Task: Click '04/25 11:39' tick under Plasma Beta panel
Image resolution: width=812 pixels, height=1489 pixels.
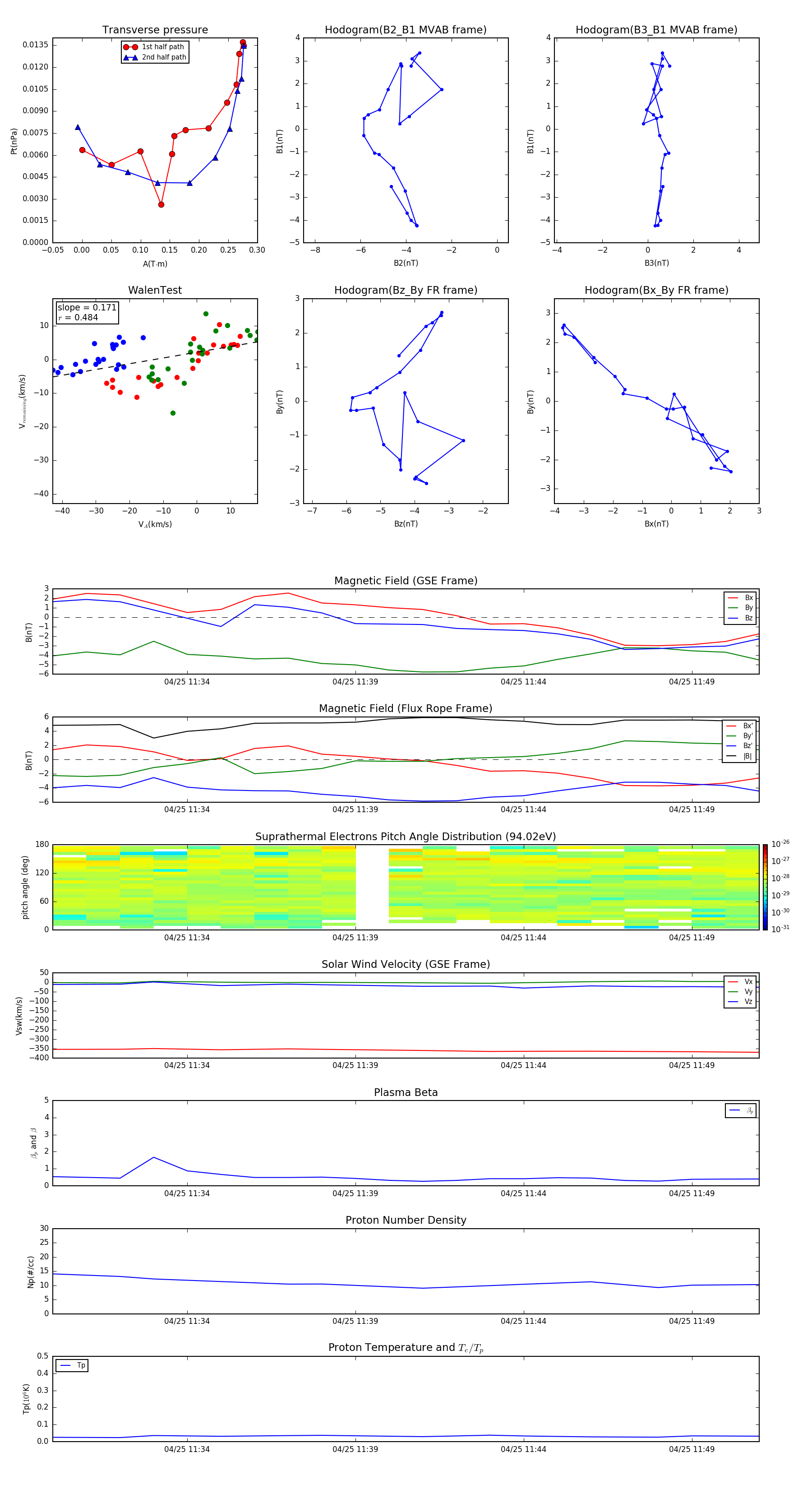Action: [355, 1193]
